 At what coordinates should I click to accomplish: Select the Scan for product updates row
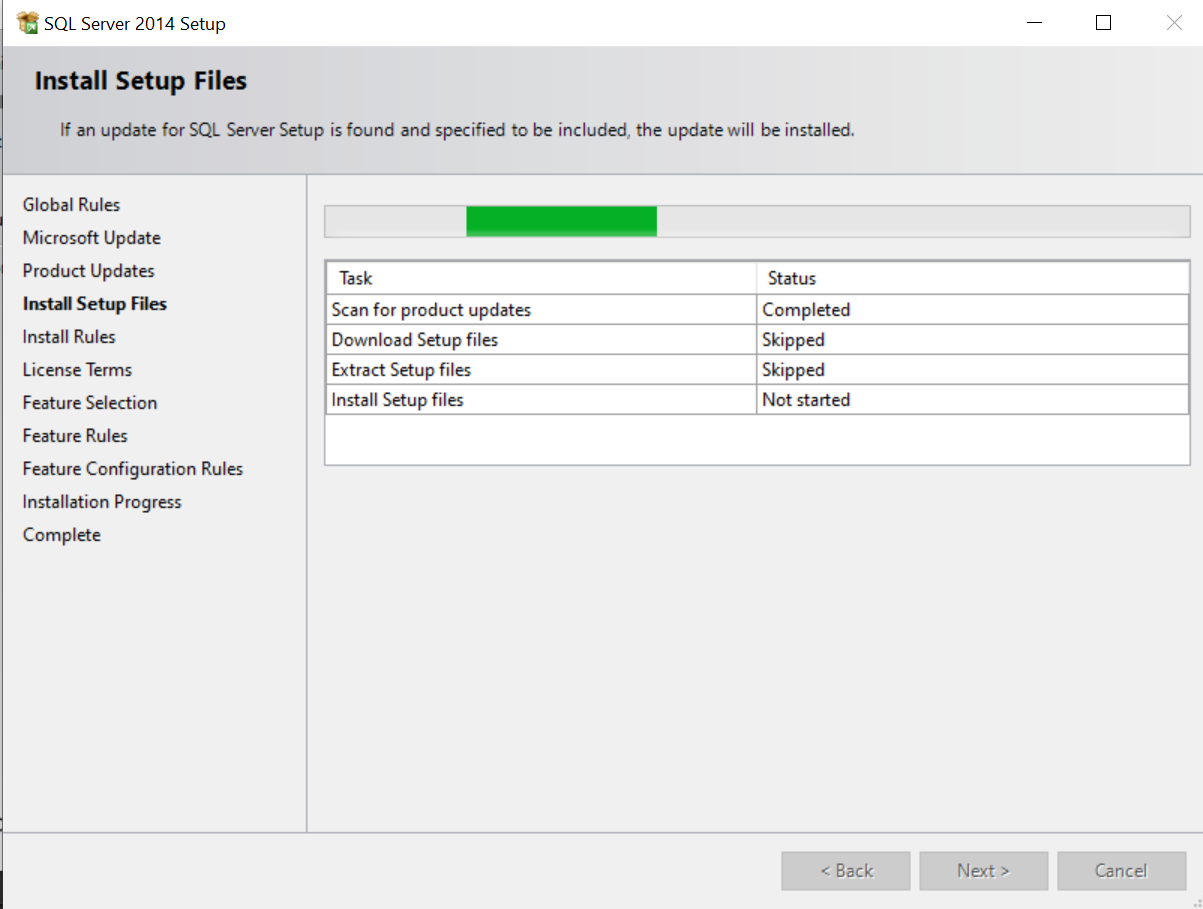[x=757, y=310]
